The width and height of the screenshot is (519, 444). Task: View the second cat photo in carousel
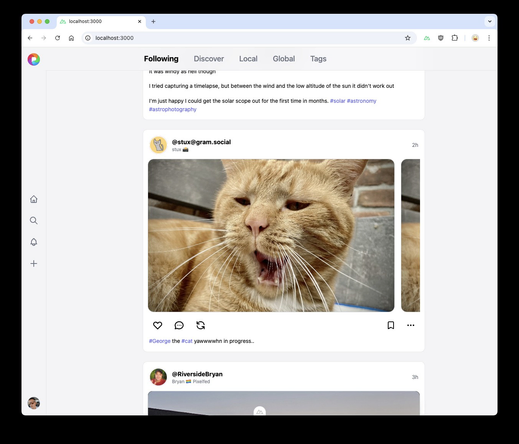coord(410,235)
